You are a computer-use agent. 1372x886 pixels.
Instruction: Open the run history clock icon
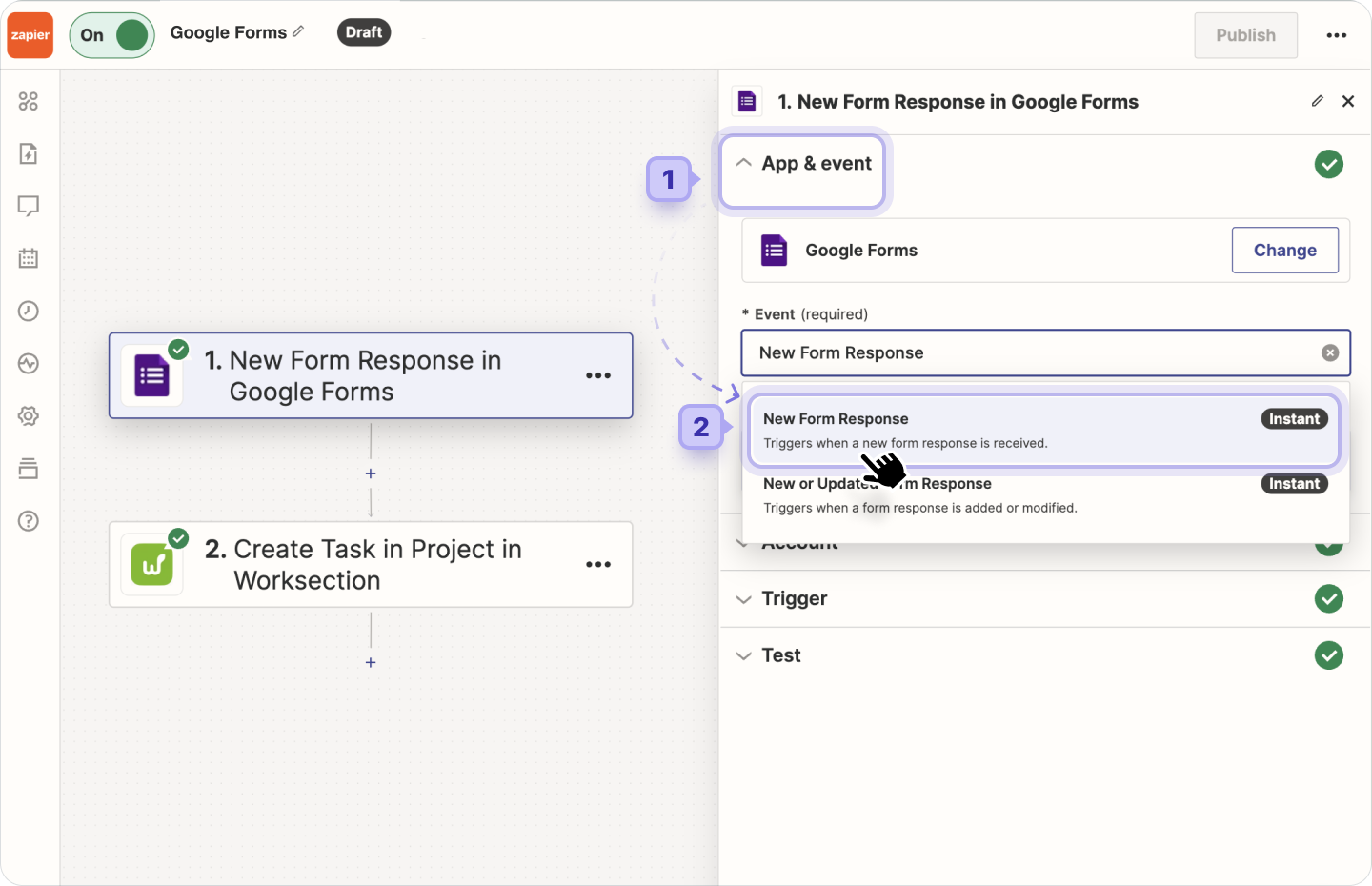coord(29,311)
